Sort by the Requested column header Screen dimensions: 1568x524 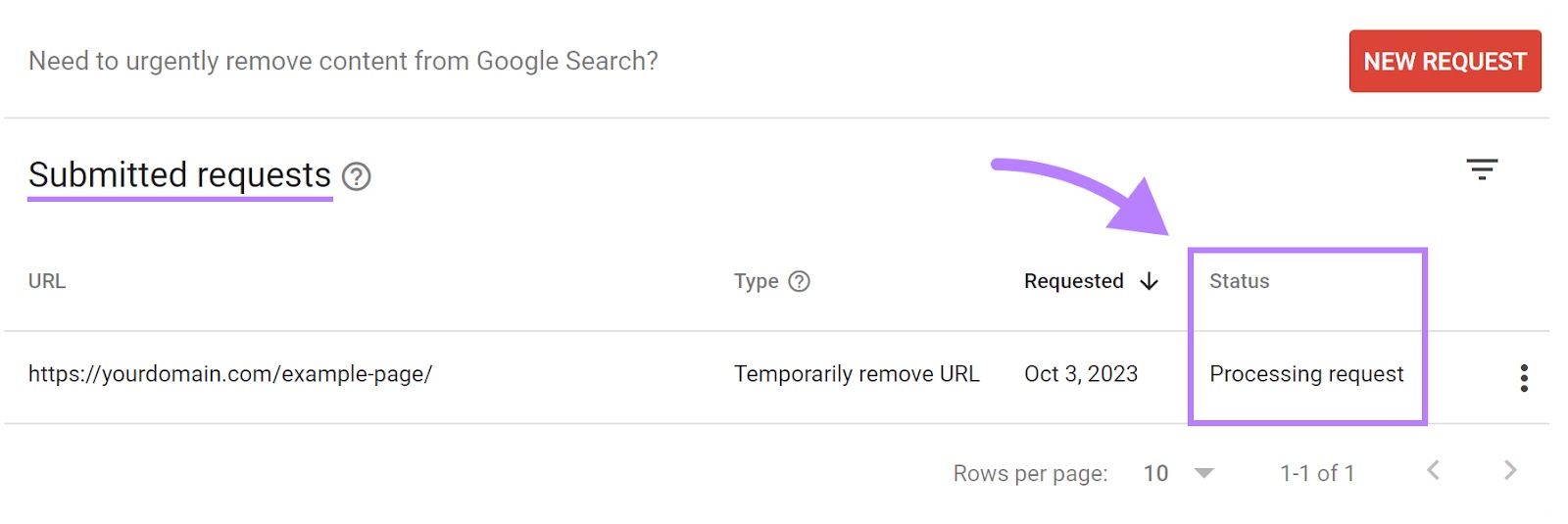(1073, 281)
